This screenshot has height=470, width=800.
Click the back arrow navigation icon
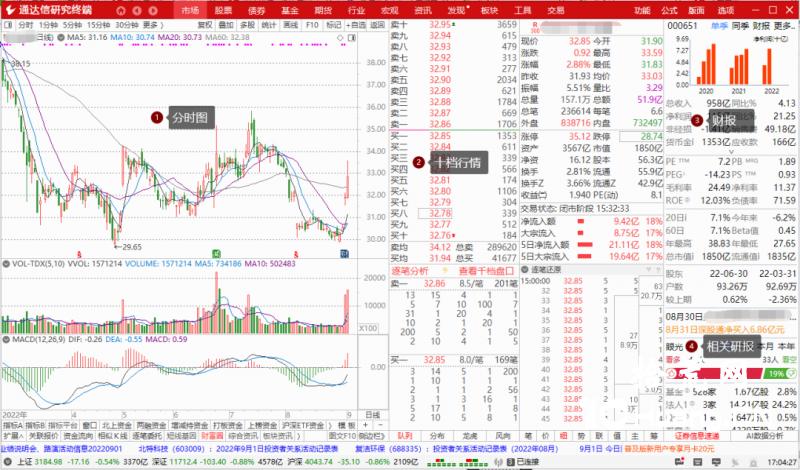tap(137, 10)
